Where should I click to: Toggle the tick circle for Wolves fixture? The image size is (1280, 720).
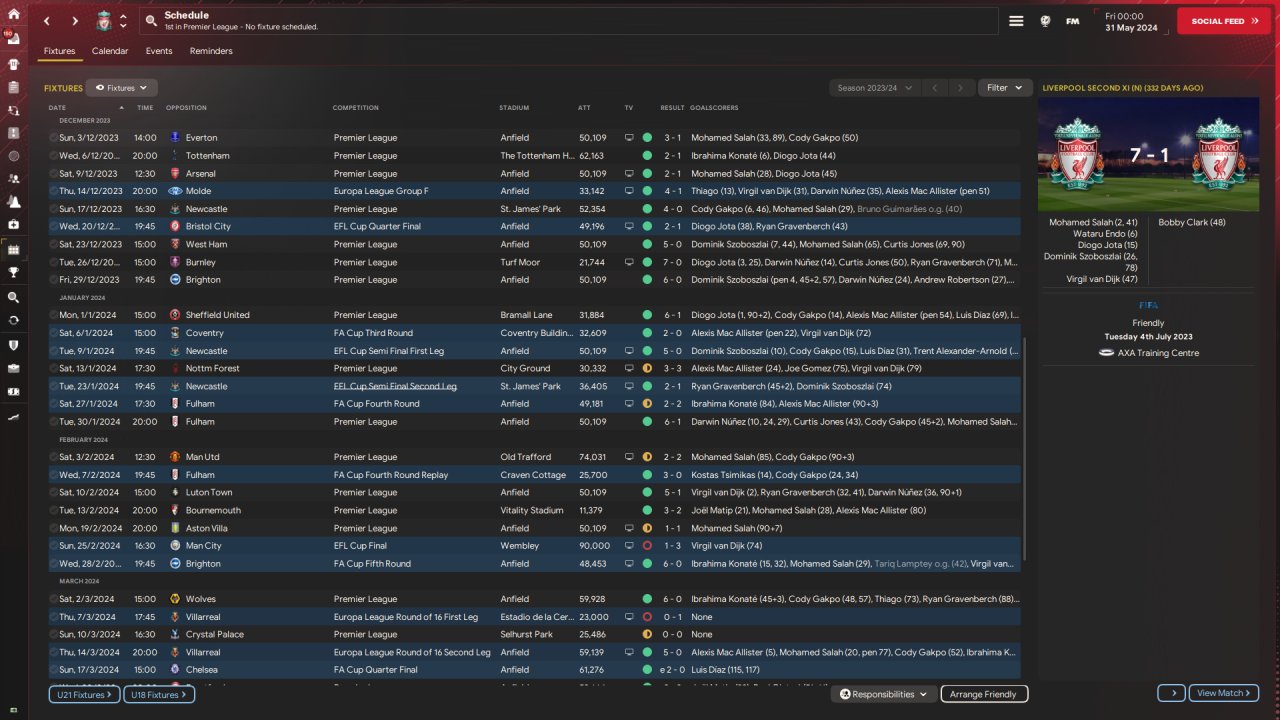coord(53,599)
